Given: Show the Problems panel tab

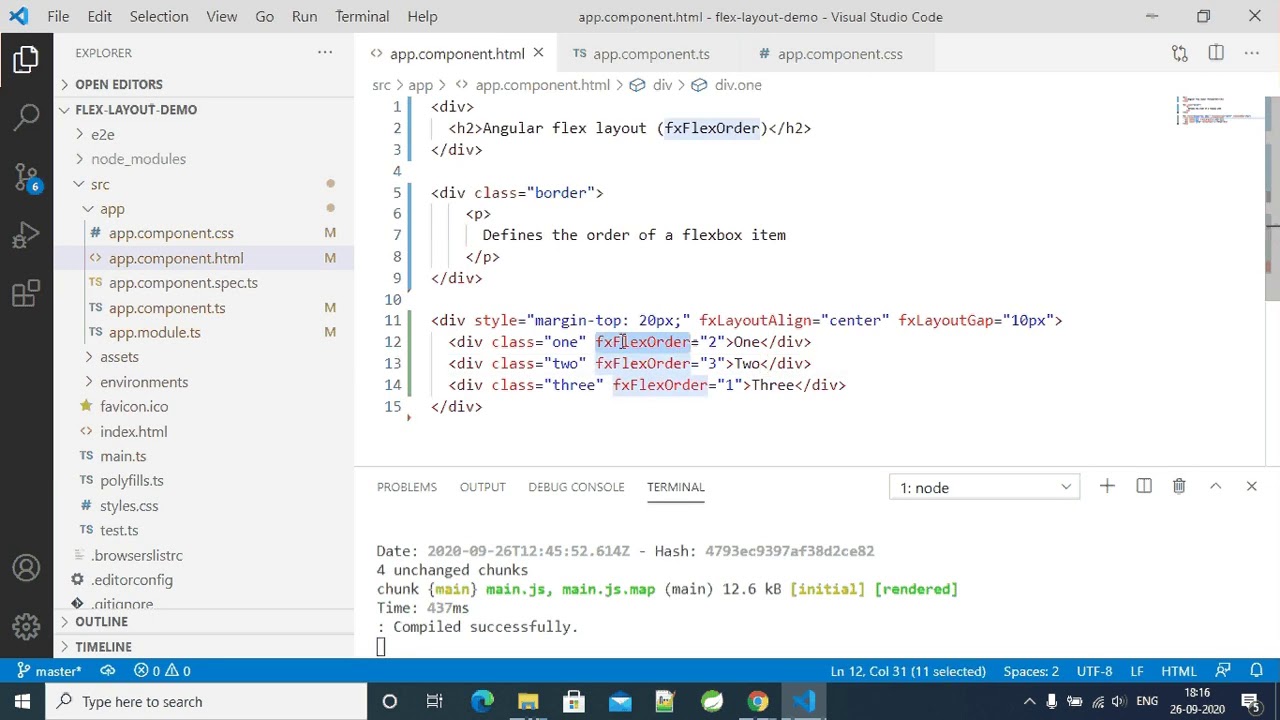Looking at the screenshot, I should (x=407, y=487).
